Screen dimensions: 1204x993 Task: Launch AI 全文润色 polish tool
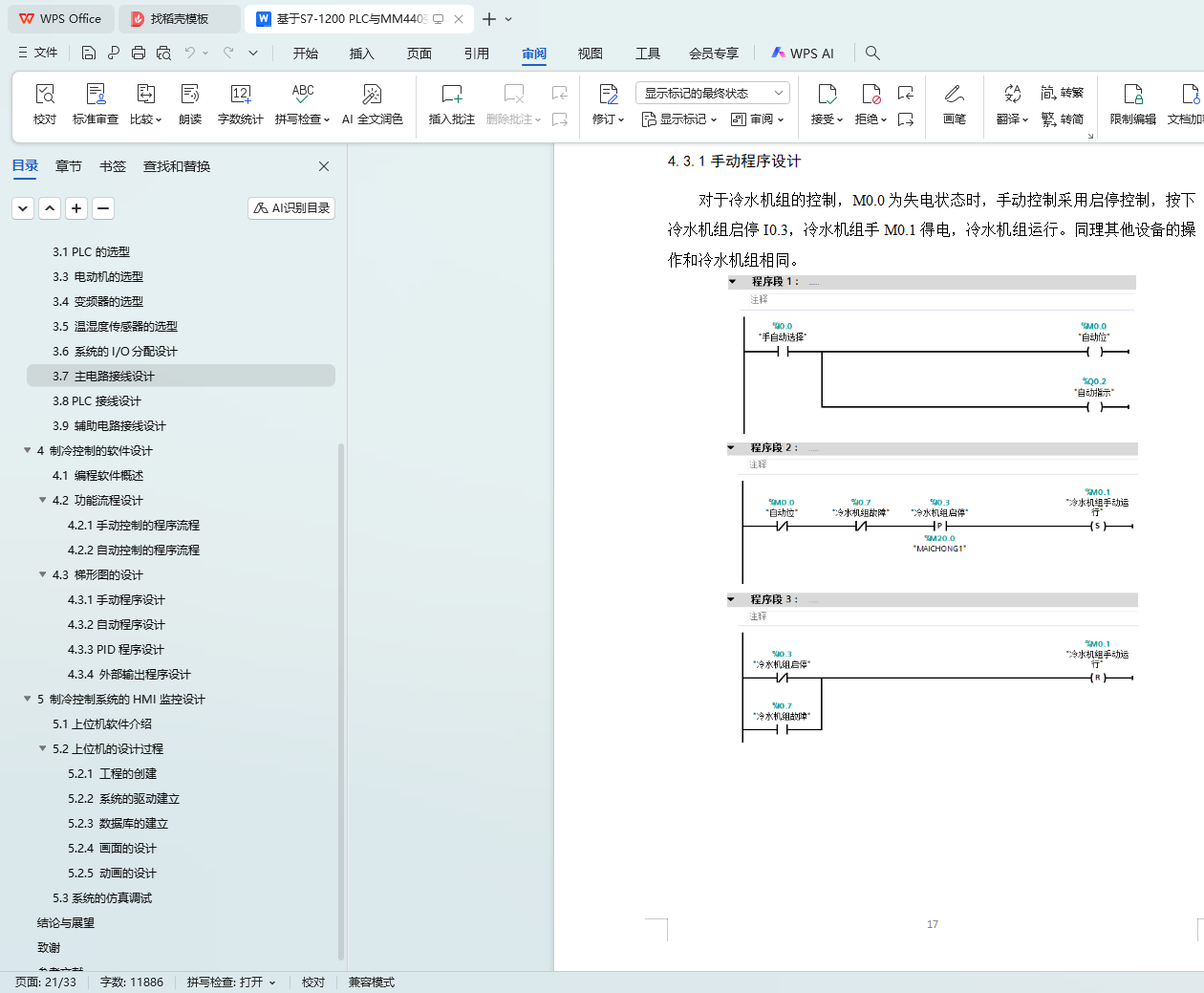click(x=372, y=104)
